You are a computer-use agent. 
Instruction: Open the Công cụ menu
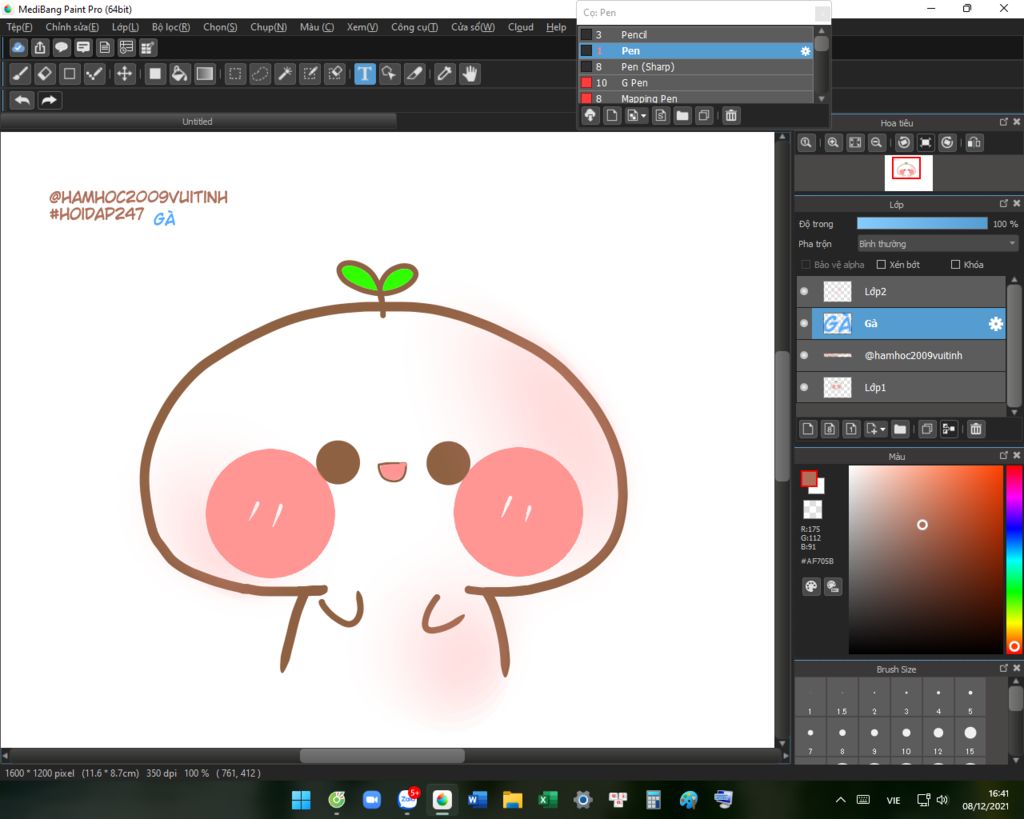tap(415, 27)
